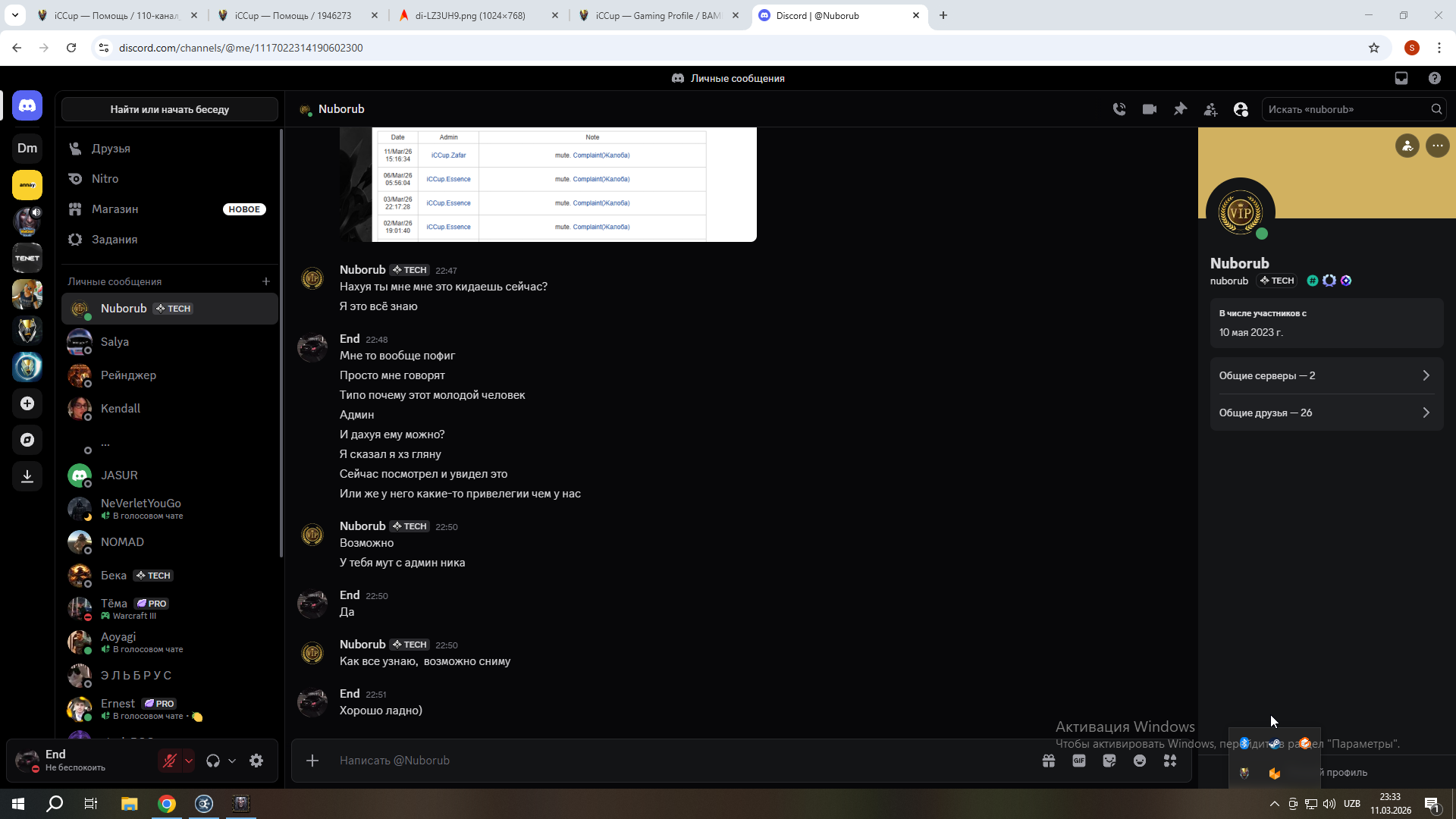Click Find or start a conversation
This screenshot has height=819, width=1456.
(x=169, y=109)
